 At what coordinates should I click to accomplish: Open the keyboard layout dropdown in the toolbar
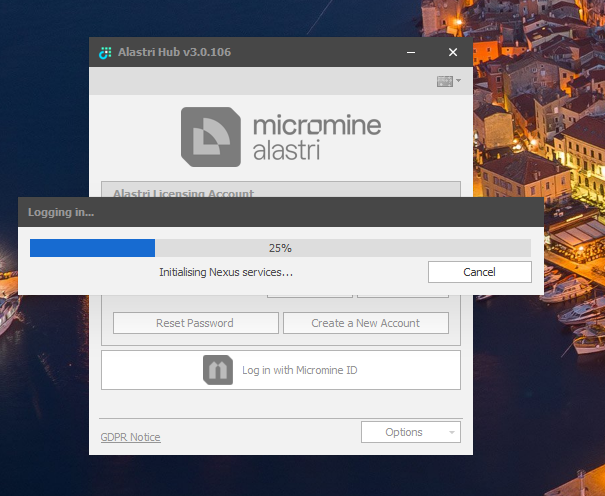(449, 81)
